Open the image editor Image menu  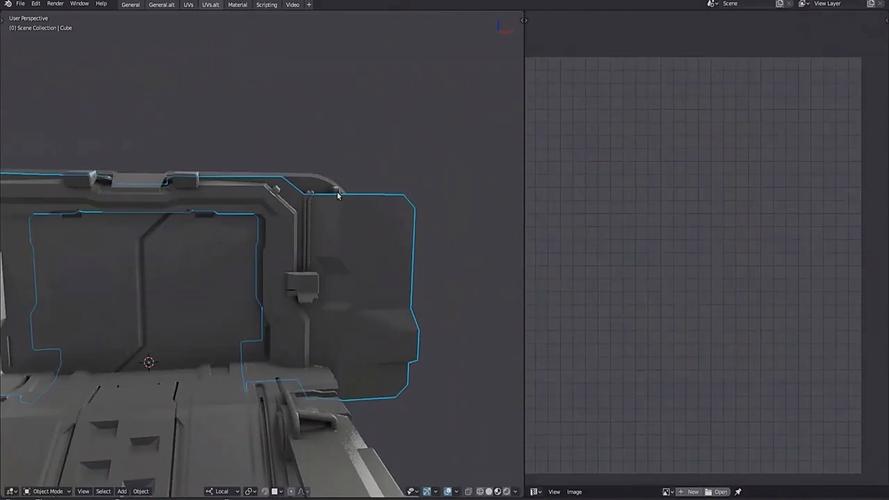coord(574,491)
